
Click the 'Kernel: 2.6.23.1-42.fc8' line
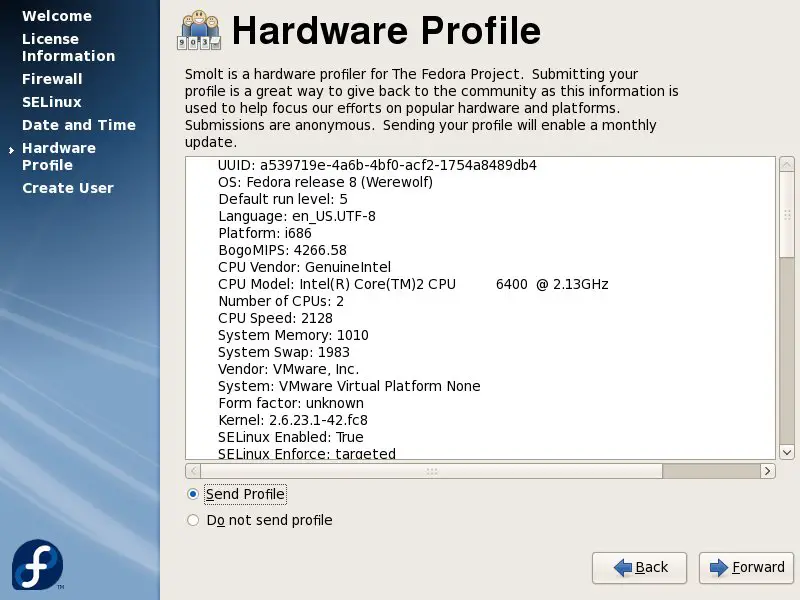[x=292, y=420]
